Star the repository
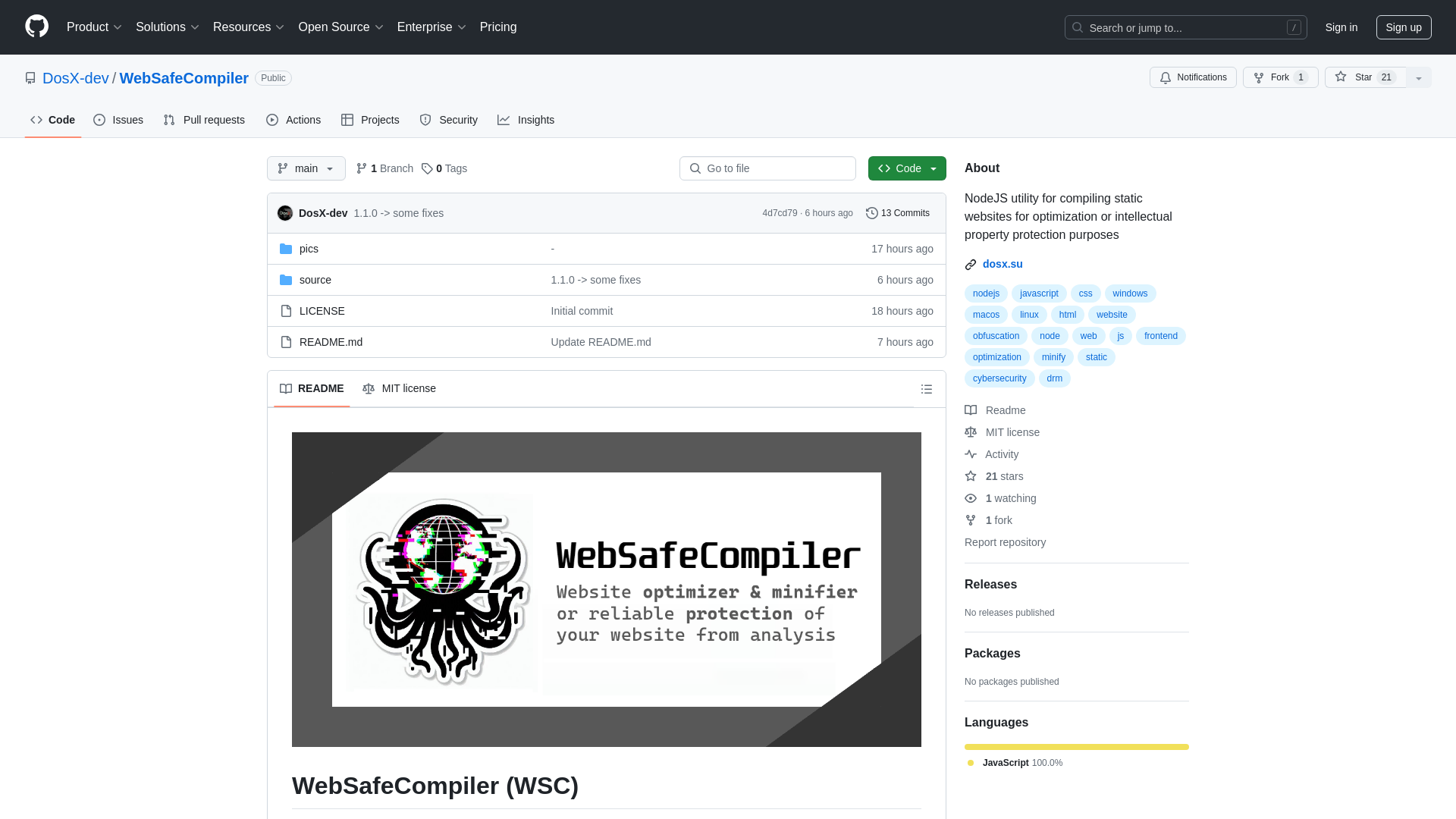 1366,77
